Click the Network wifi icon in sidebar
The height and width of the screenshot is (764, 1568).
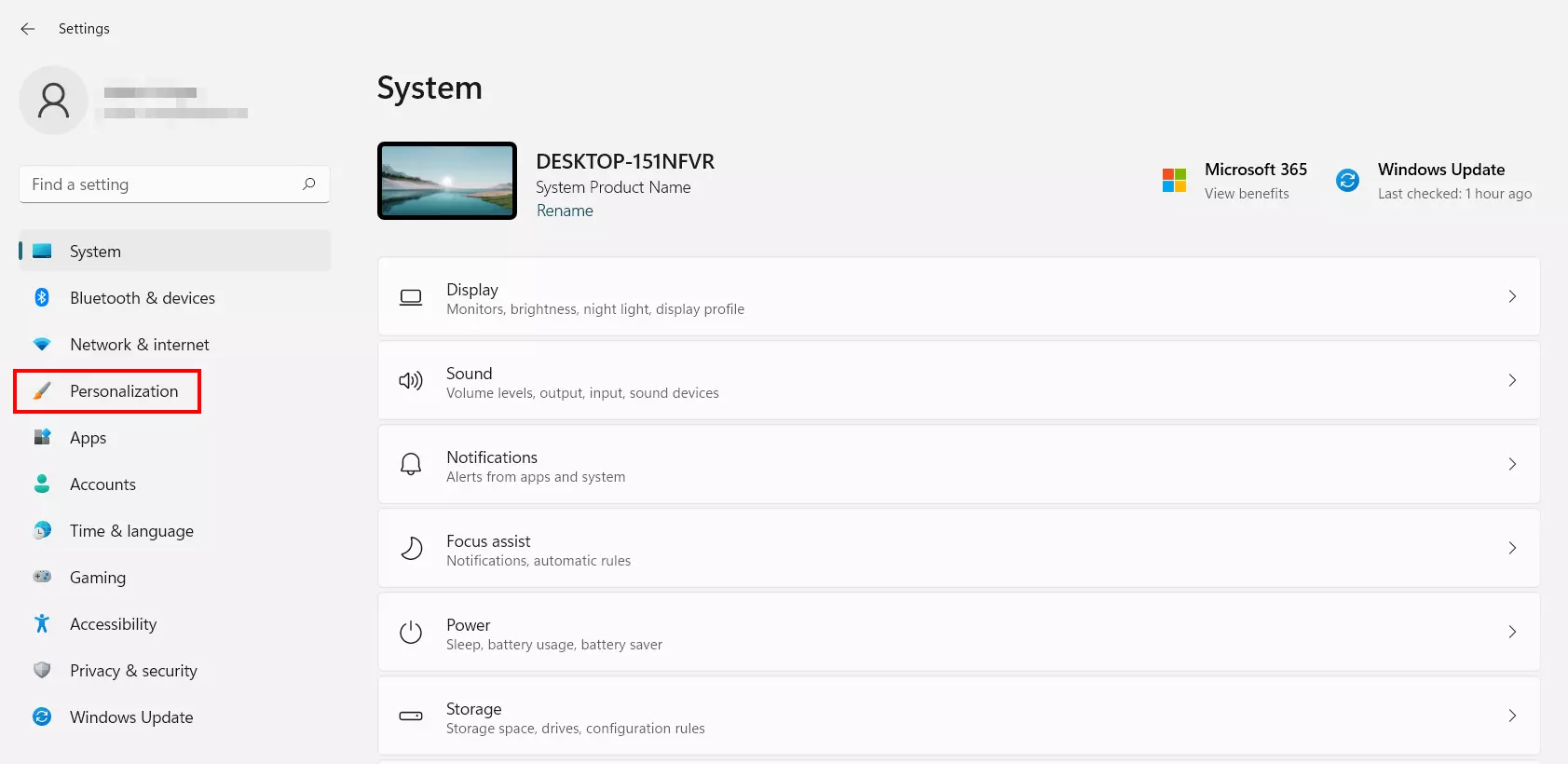[42, 344]
